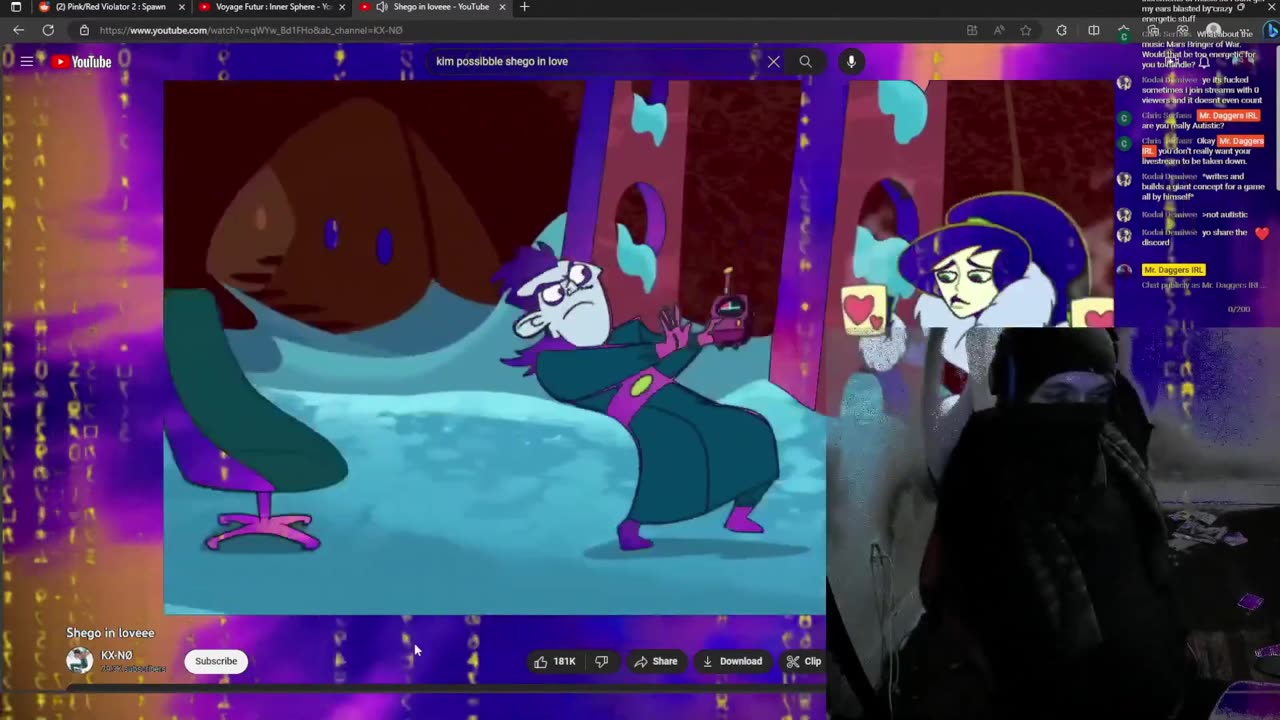1280x720 pixels.
Task: Download the video
Action: pos(732,661)
